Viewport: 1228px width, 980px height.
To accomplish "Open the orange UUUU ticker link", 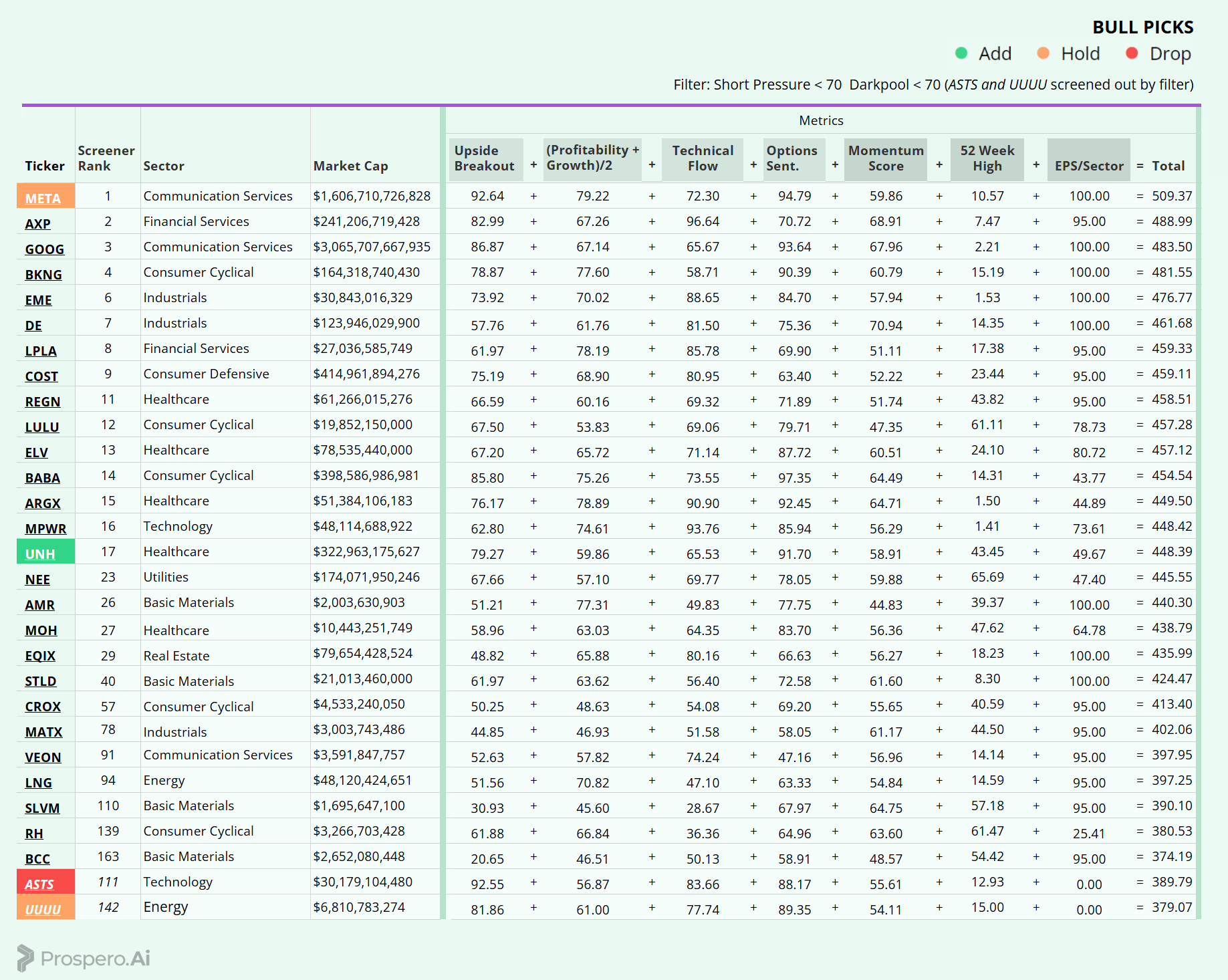I will click(43, 910).
